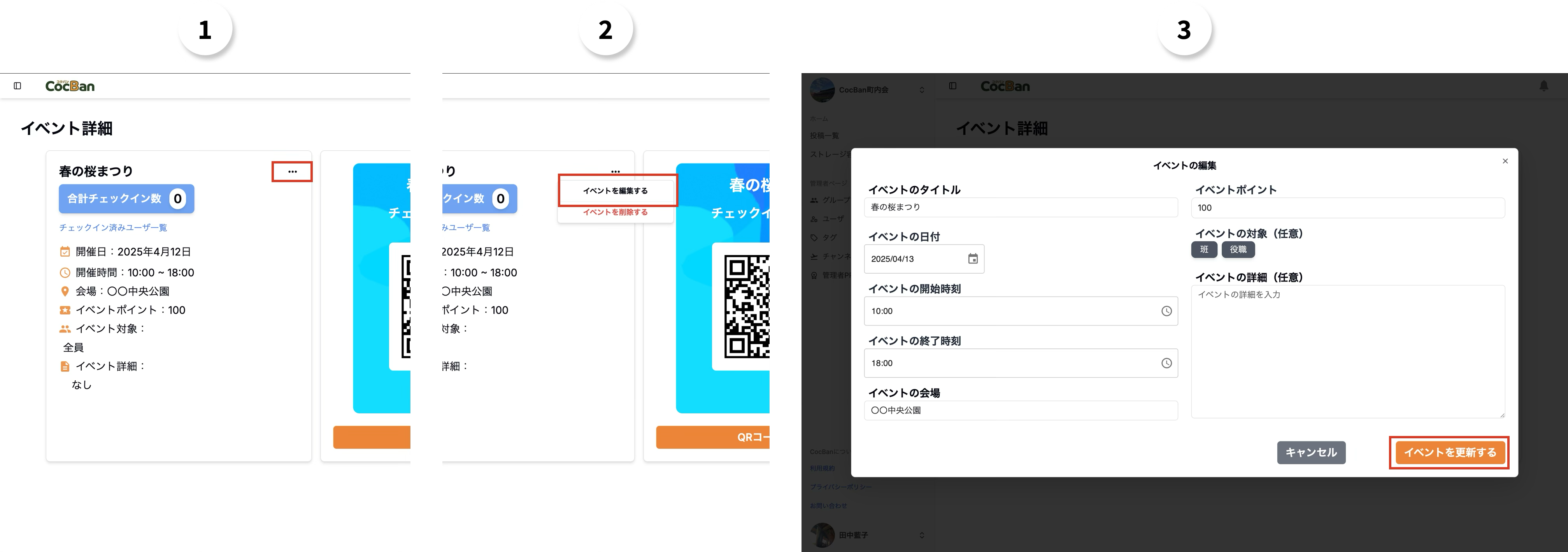Open the お問い合わせ link in the sidebar
This screenshot has width=1568, height=552.
[828, 506]
